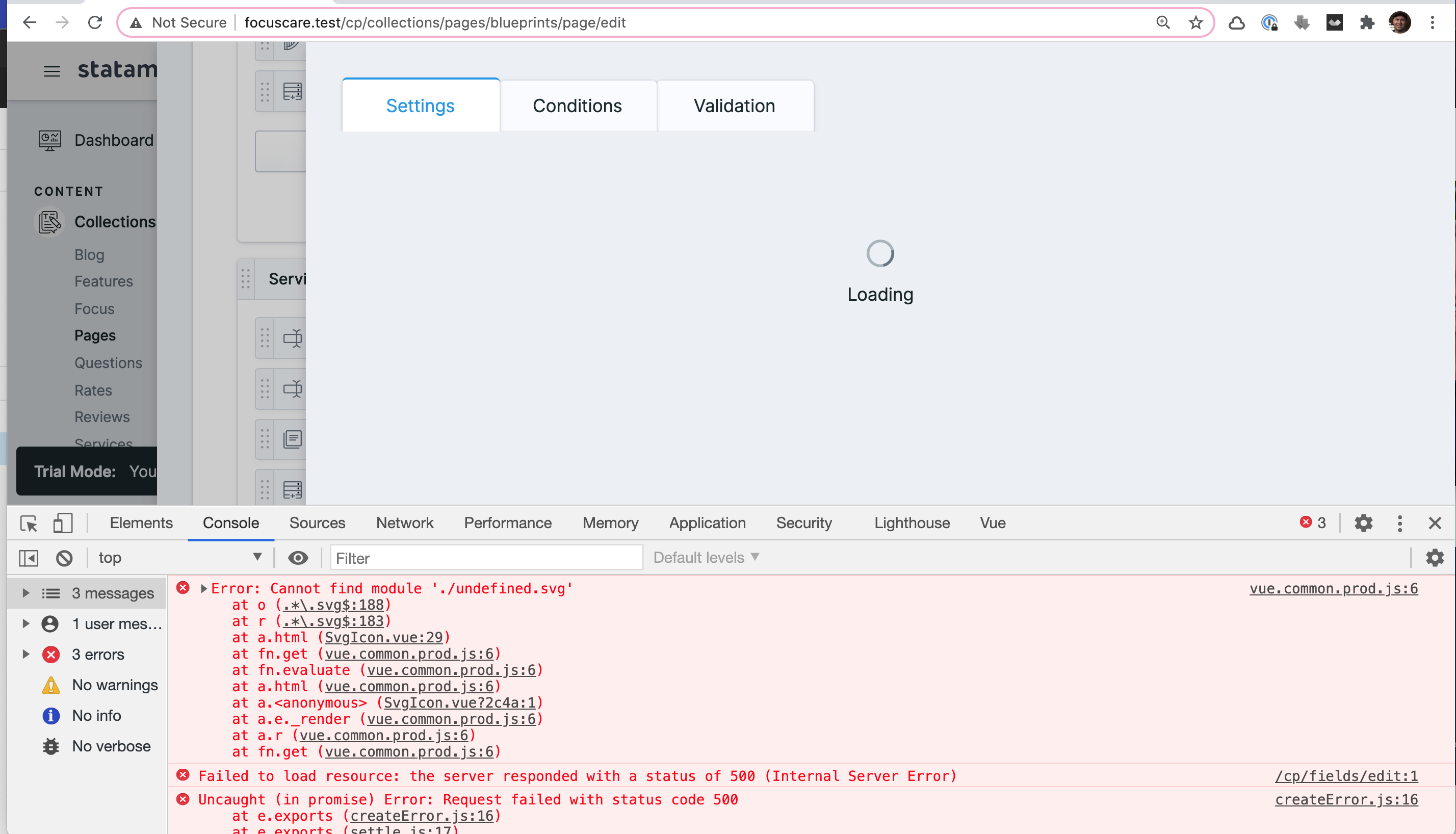1456x834 pixels.
Task: Click the browser back arrow
Action: (x=29, y=22)
